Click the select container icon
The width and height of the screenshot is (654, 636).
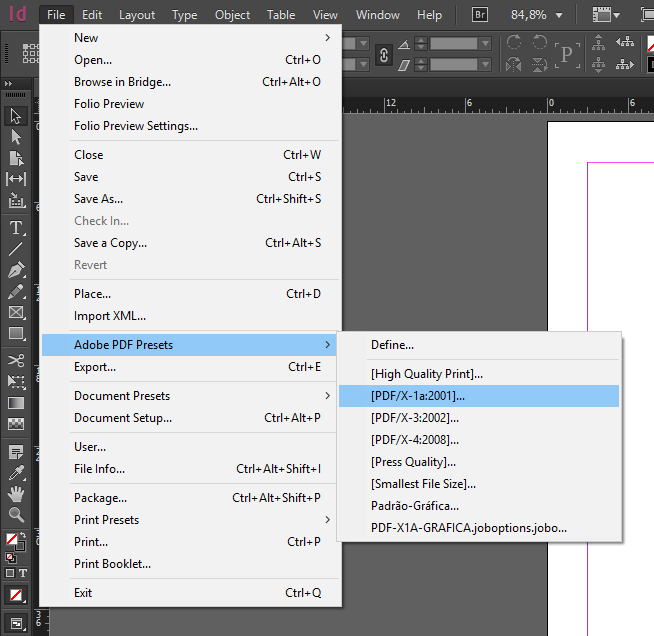pos(599,42)
